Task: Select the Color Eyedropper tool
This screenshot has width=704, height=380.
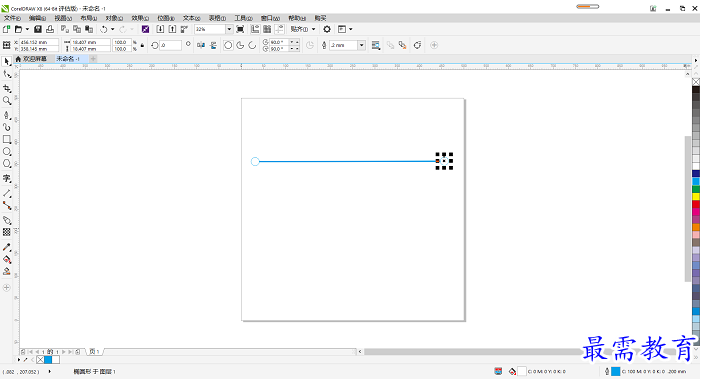Action: coord(7,247)
